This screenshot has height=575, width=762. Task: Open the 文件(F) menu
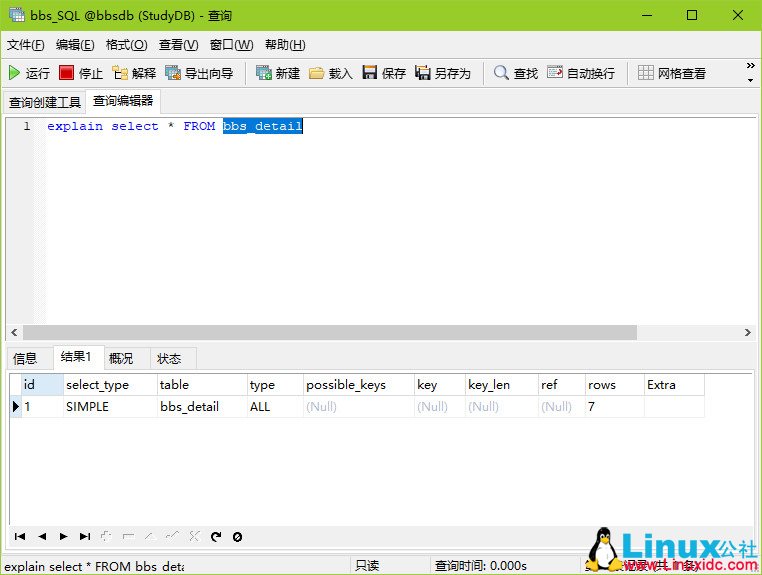click(25, 45)
